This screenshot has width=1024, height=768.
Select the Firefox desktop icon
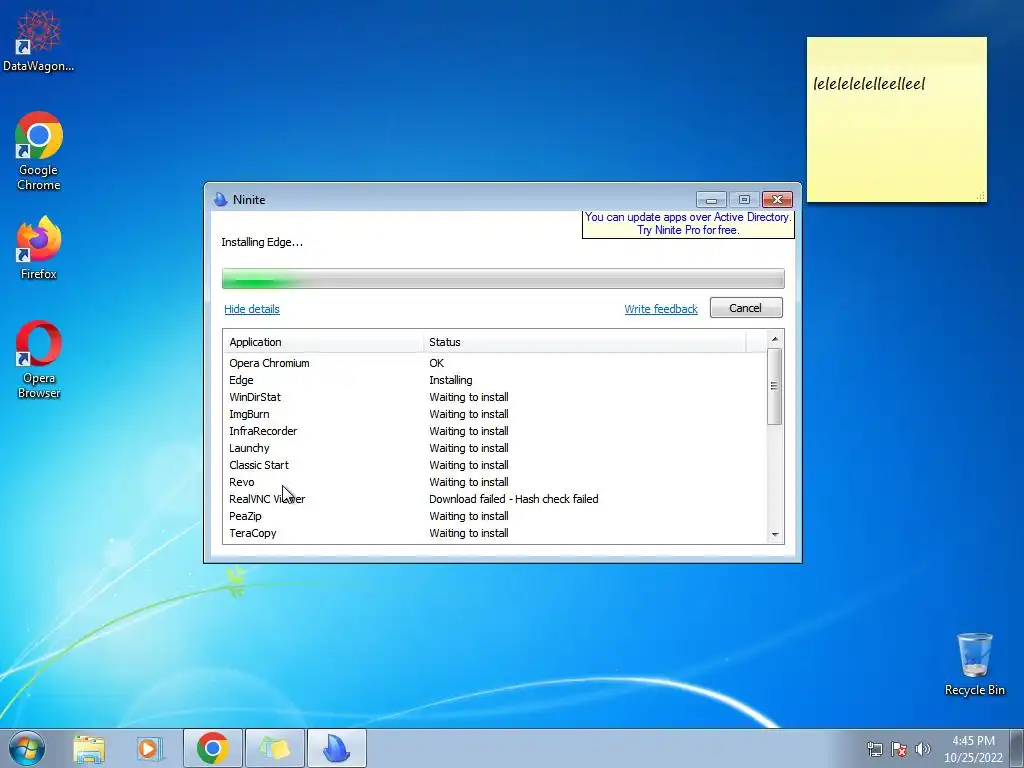39,248
